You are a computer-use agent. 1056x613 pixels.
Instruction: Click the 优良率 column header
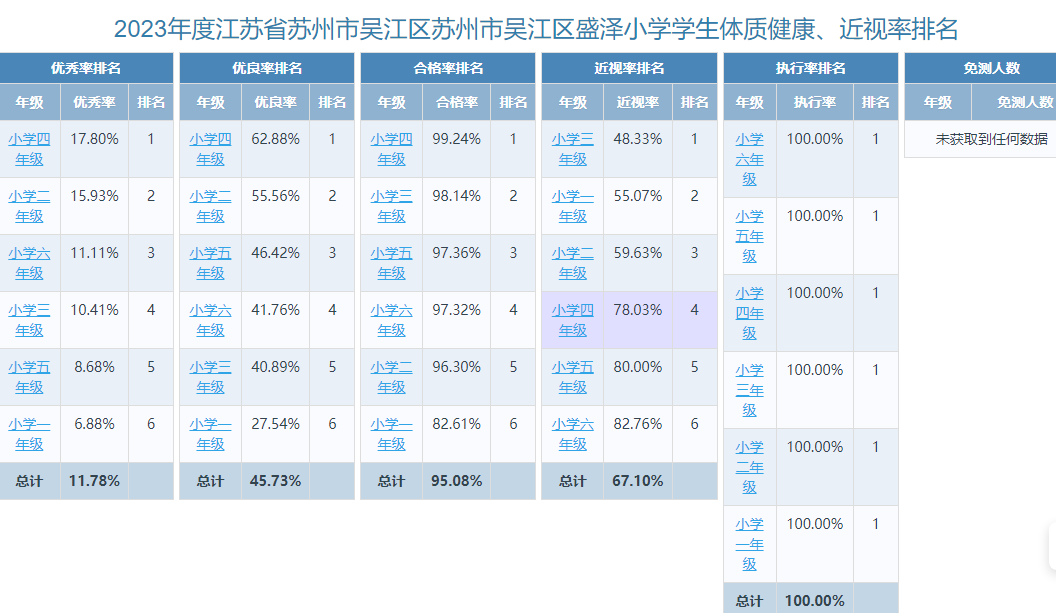tap(275, 102)
